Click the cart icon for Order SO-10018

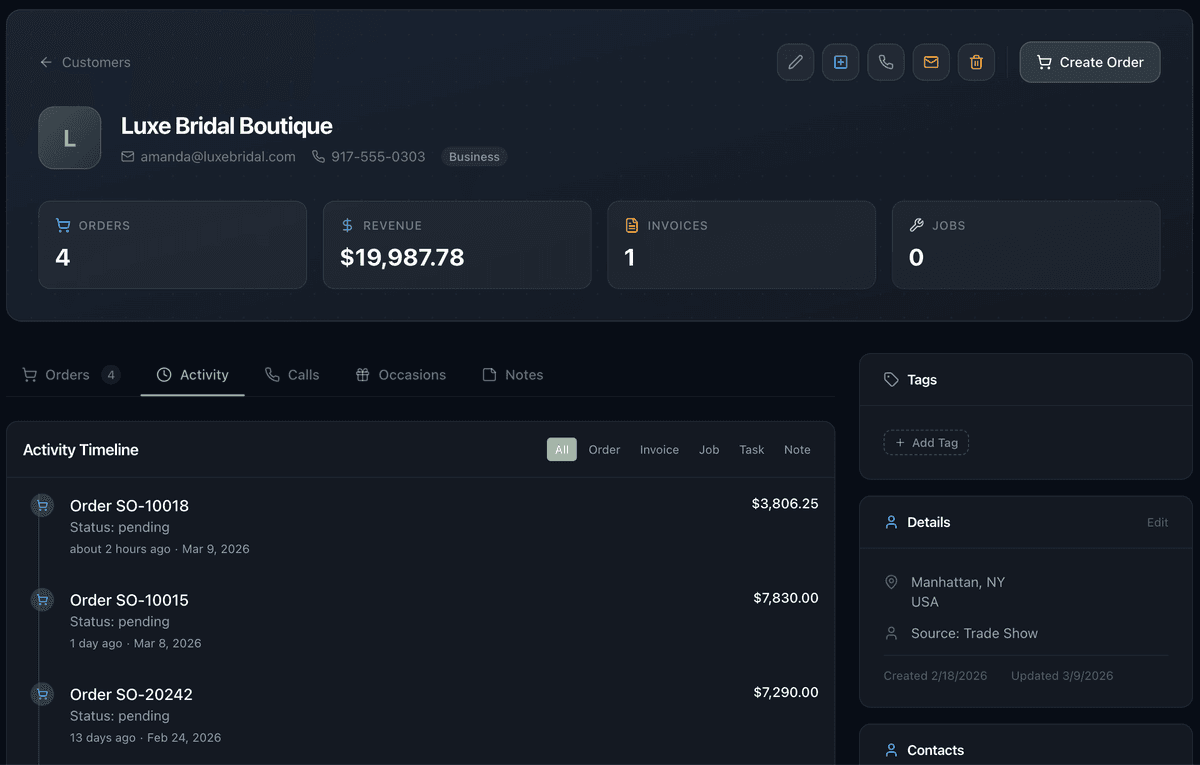tap(42, 506)
